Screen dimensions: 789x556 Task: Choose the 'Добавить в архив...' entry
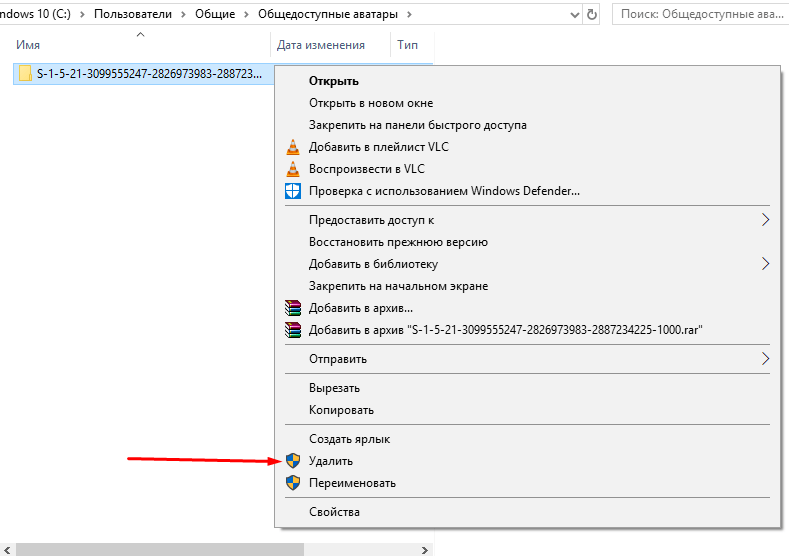(x=361, y=308)
